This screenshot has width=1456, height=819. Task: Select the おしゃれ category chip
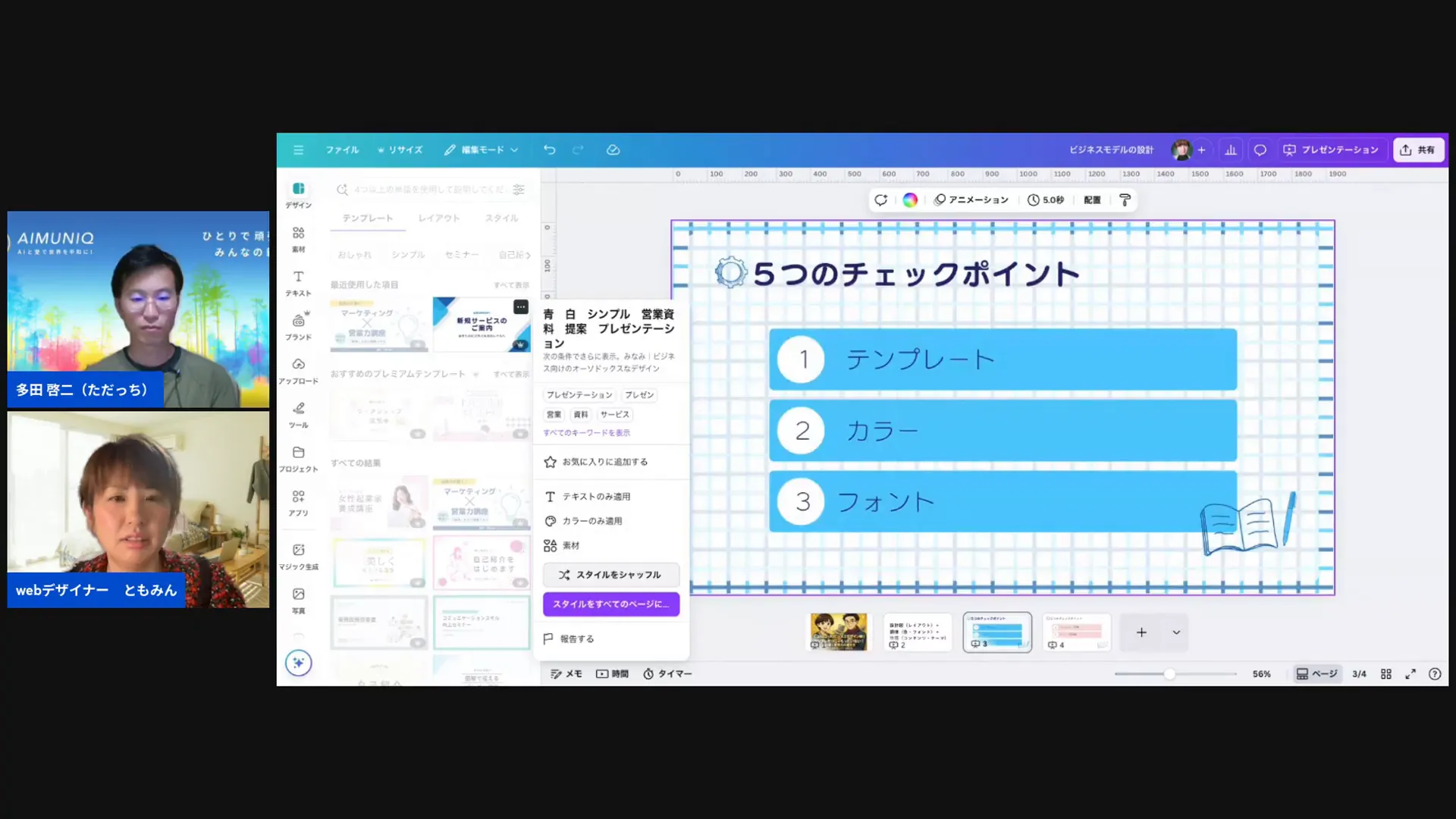(355, 255)
